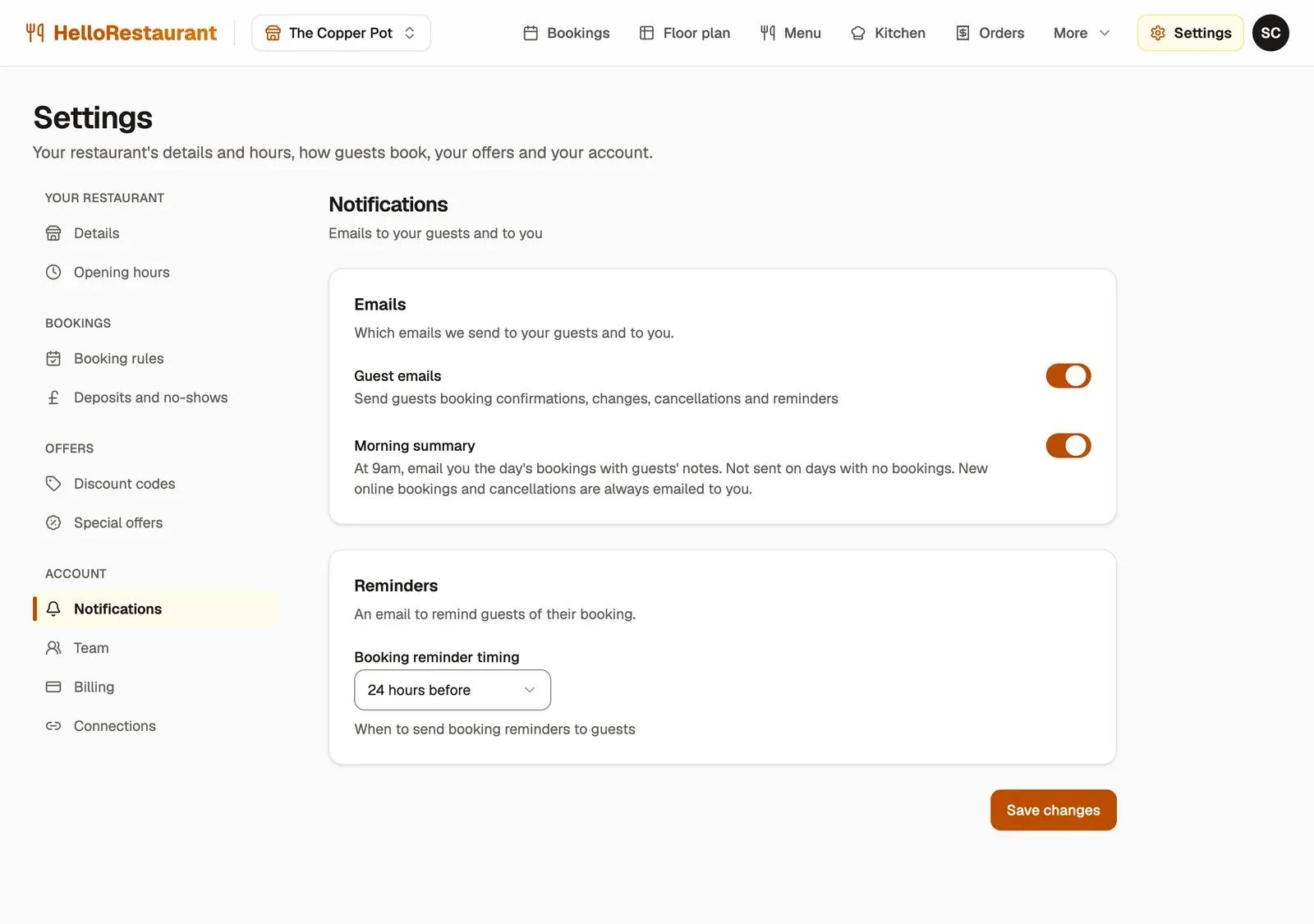Click the credit card icon beside Billing

[53, 687]
